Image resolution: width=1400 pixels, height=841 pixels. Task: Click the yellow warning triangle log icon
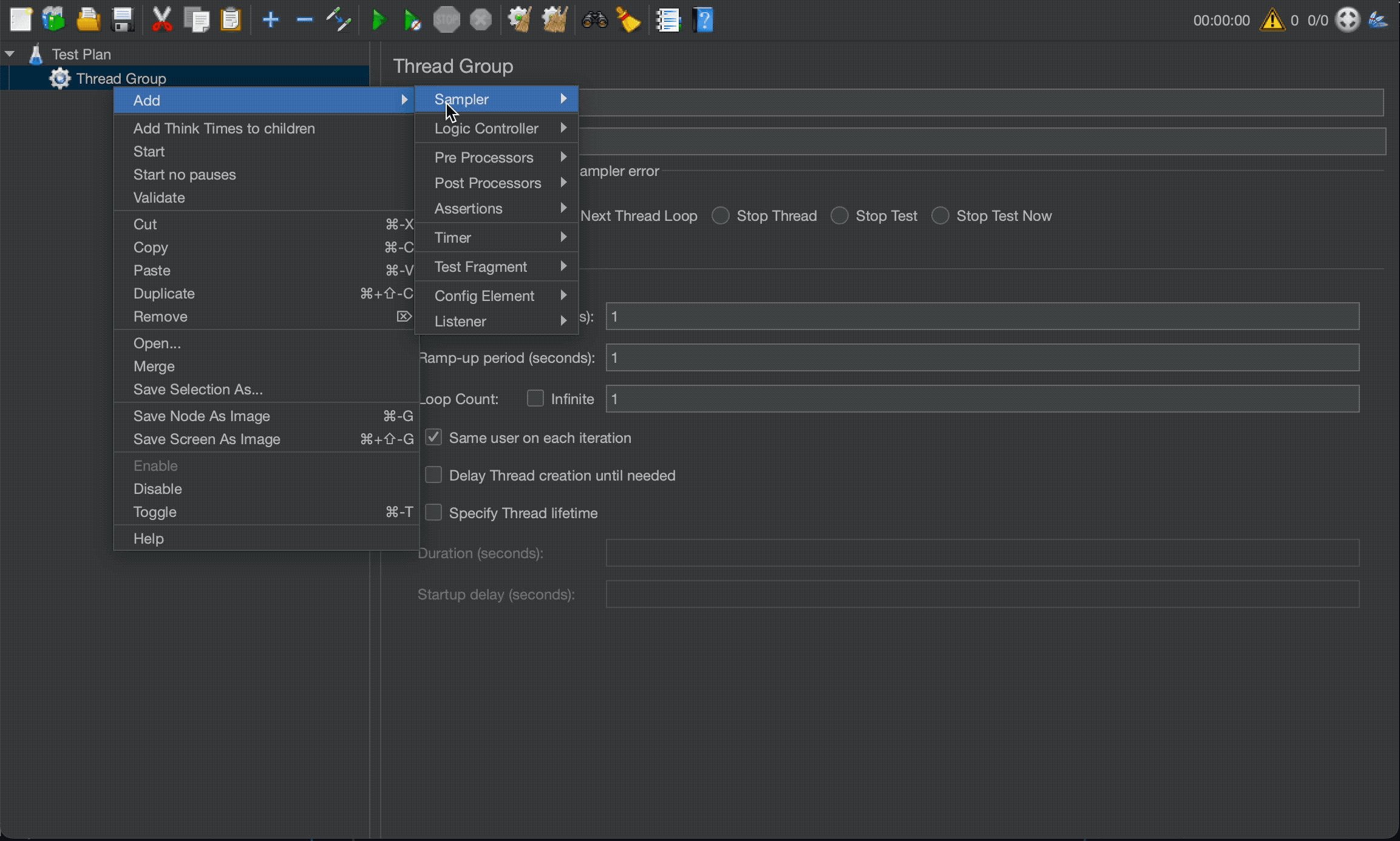1272,20
